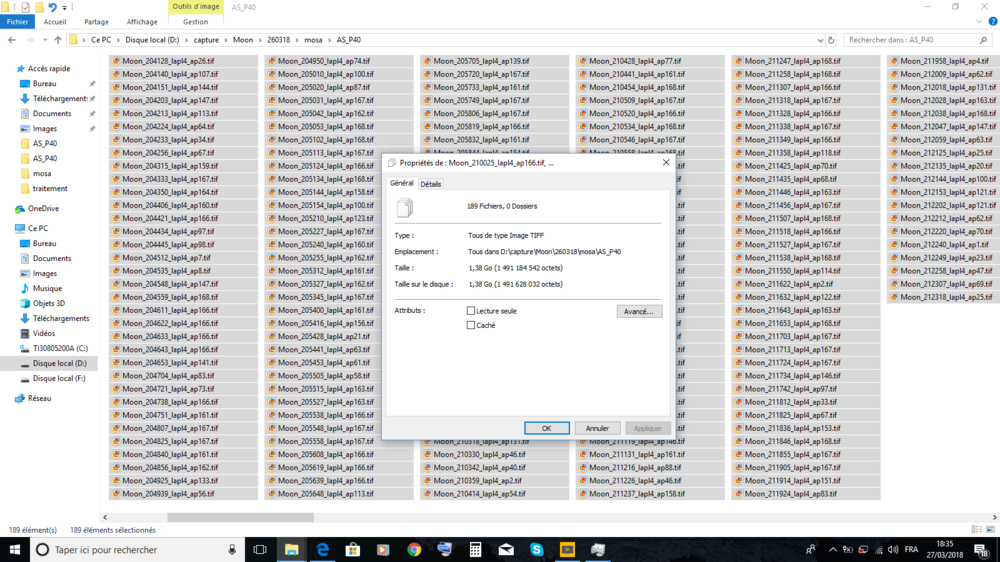Image resolution: width=1000 pixels, height=562 pixels.
Task: Launch Google Chrome from taskbar
Action: [414, 549]
